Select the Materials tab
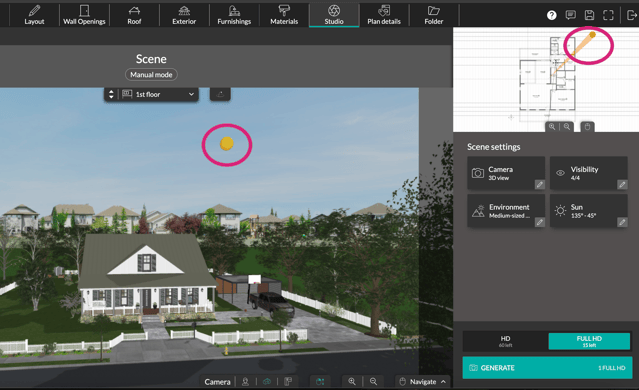The image size is (639, 390). point(284,15)
